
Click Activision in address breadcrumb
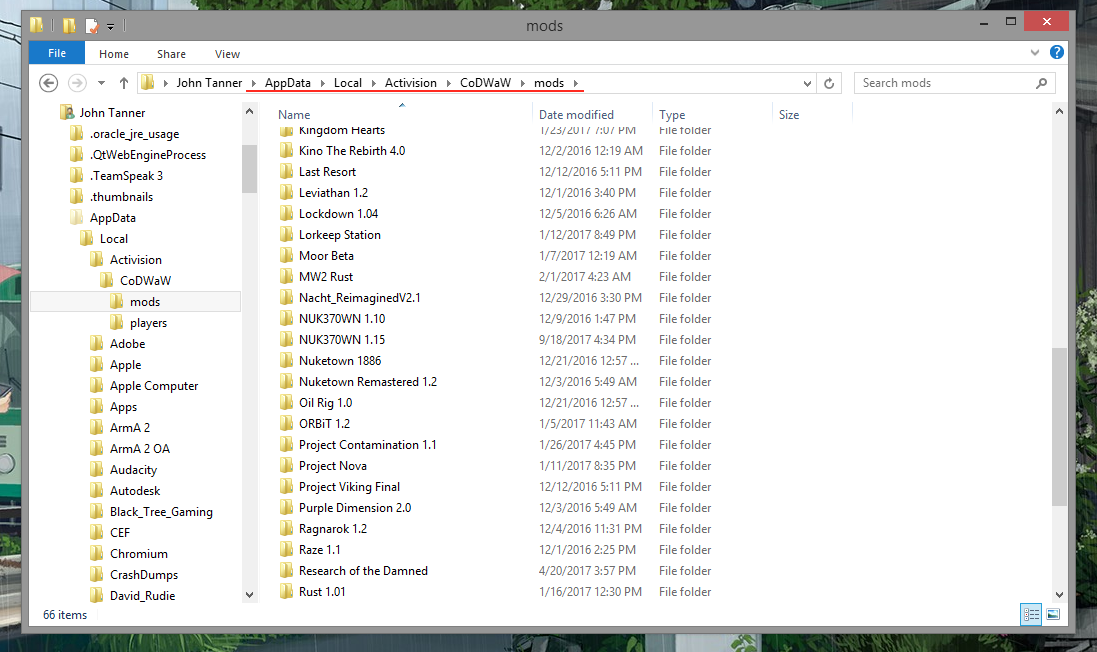(411, 83)
